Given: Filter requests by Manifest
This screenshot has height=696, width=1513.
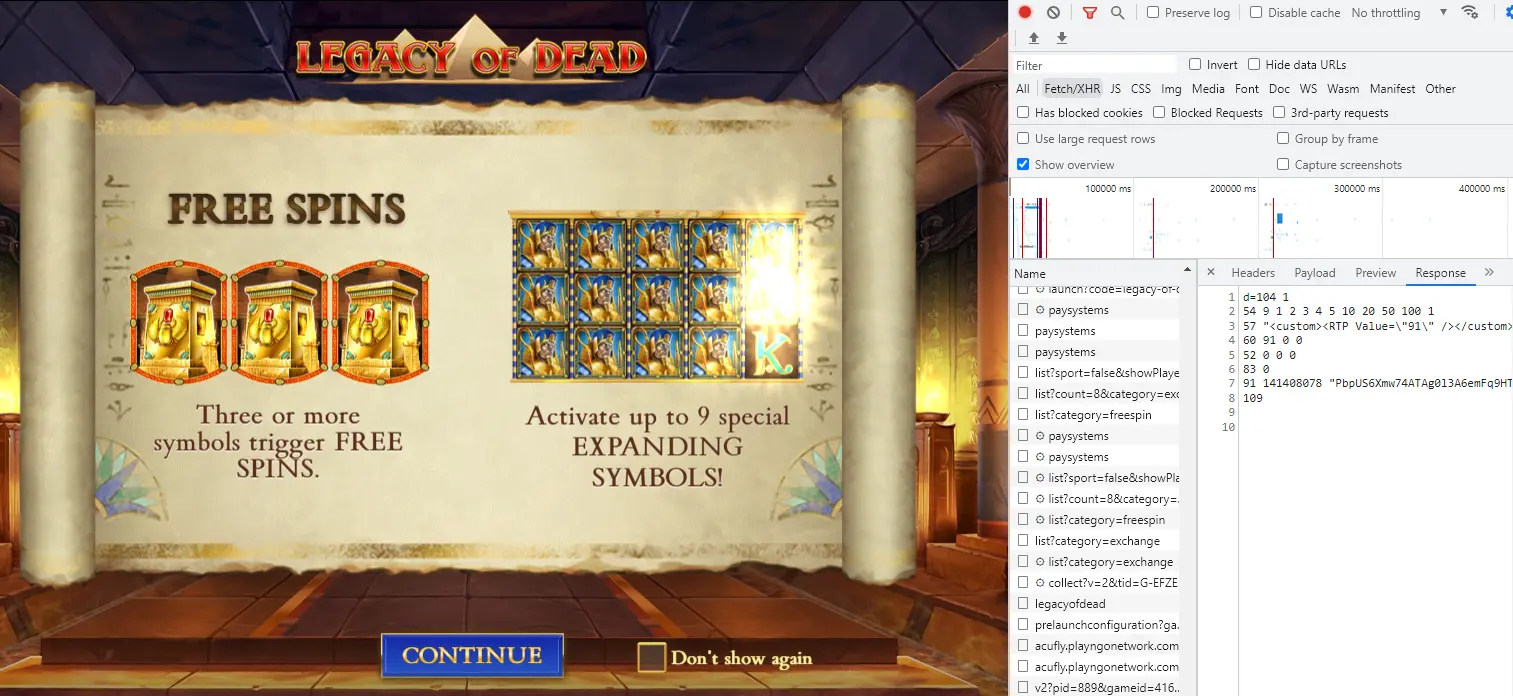Looking at the screenshot, I should coord(1392,89).
